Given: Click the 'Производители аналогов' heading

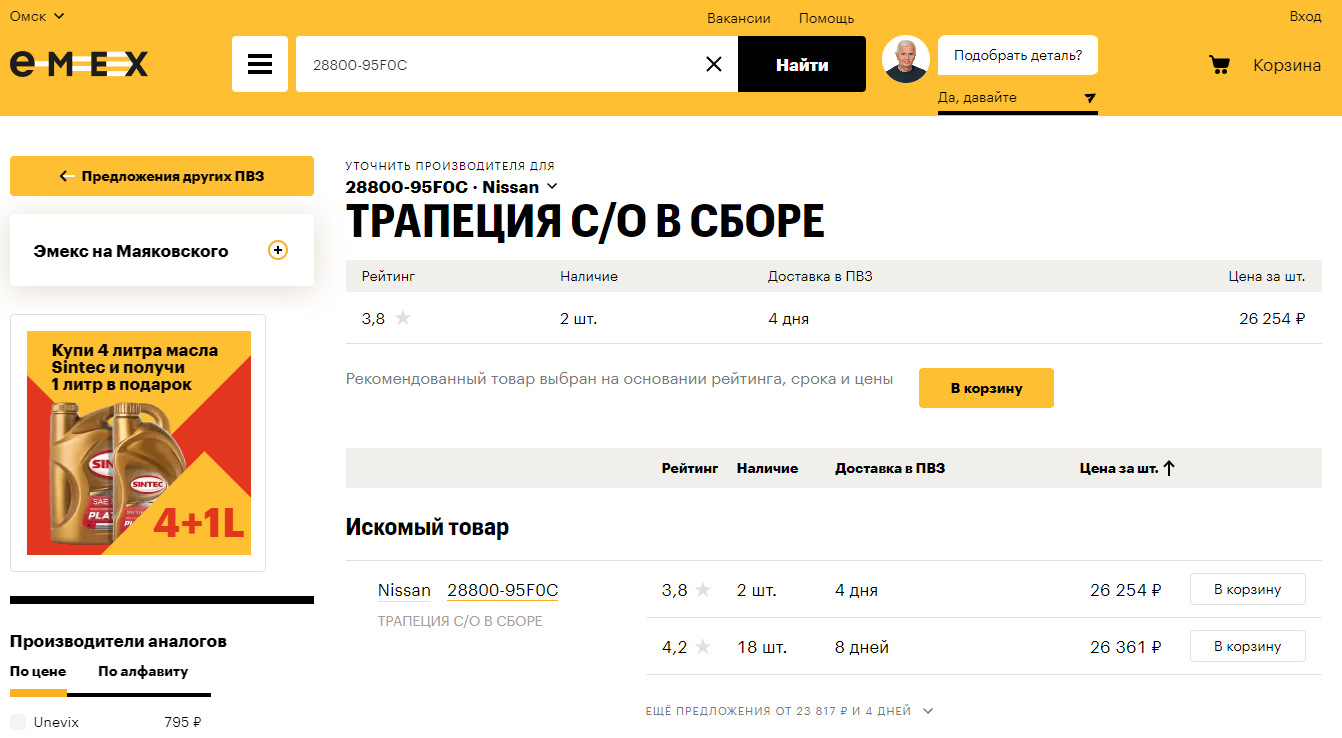Looking at the screenshot, I should tap(119, 641).
